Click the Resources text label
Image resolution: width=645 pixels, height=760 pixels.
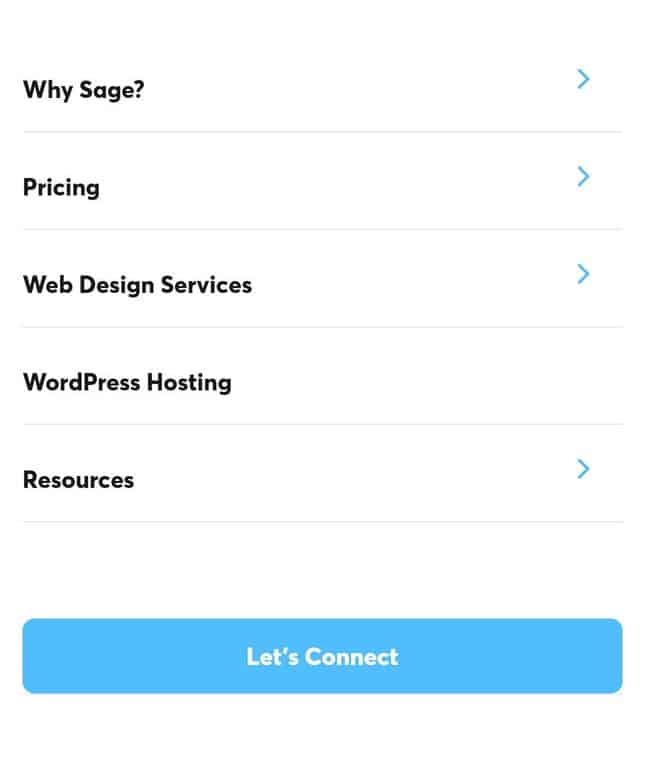coord(79,480)
